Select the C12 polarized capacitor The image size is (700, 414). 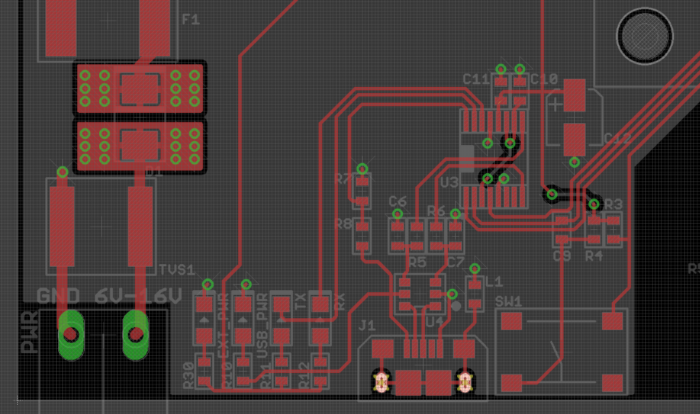tap(574, 116)
